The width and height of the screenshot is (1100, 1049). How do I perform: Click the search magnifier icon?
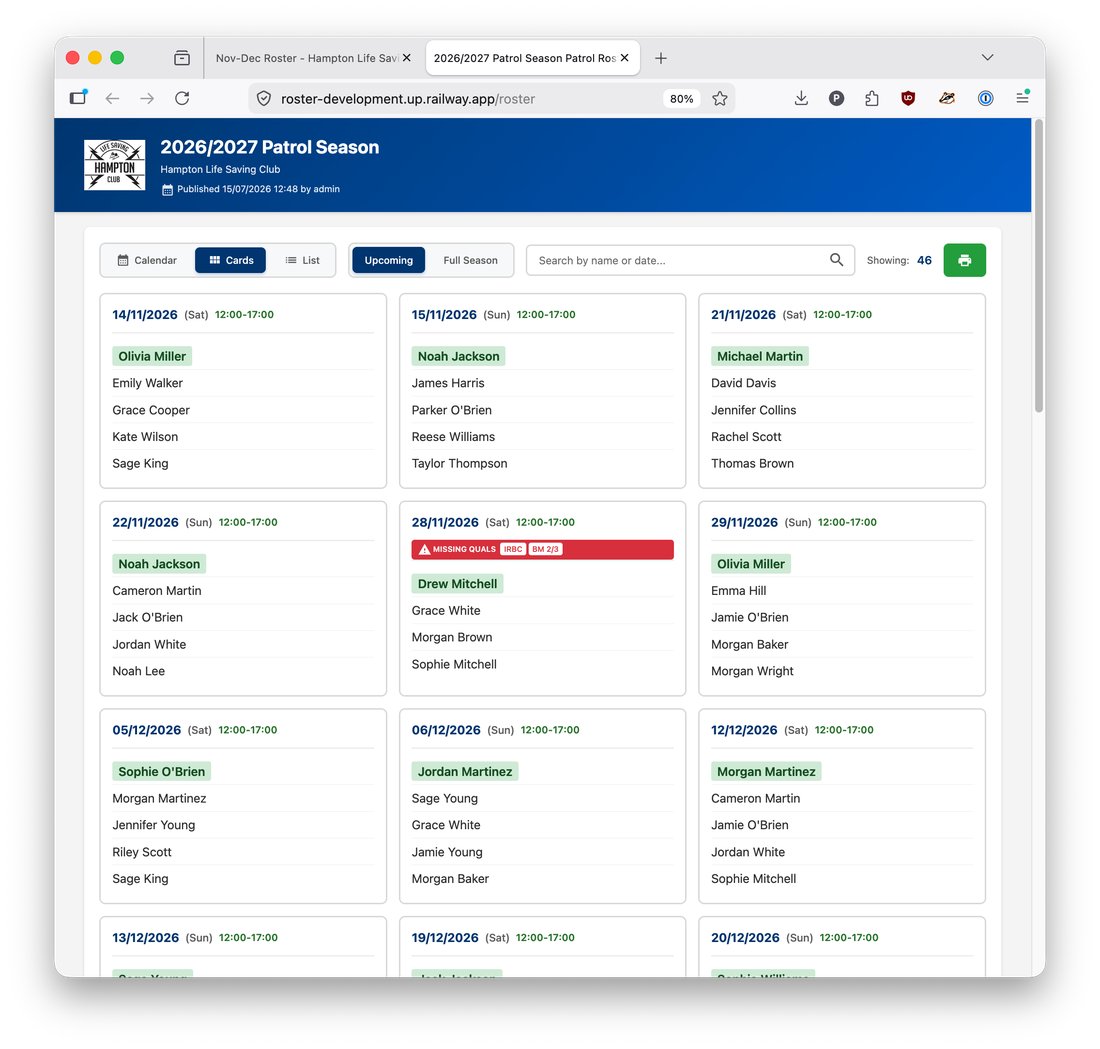click(836, 260)
